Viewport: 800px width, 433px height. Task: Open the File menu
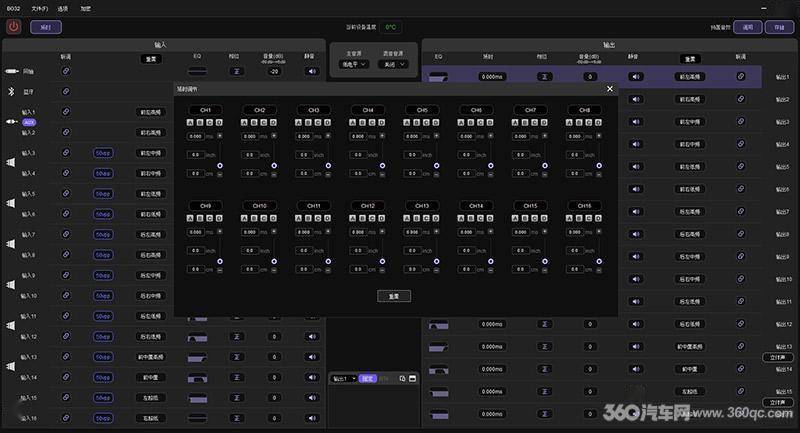point(39,9)
